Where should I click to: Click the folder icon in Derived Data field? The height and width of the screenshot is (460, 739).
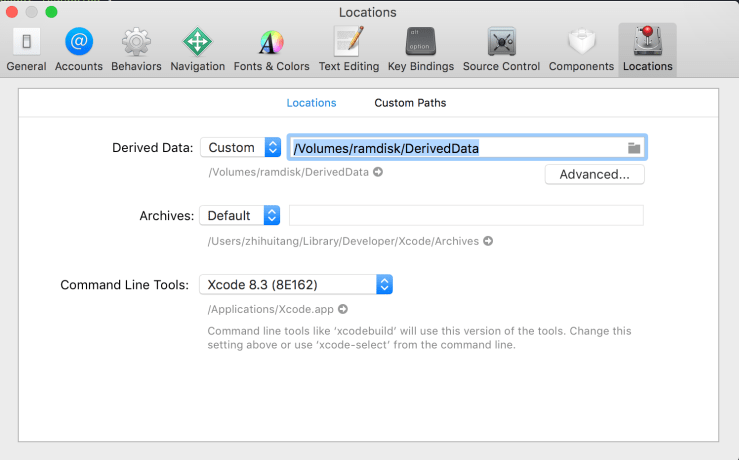(633, 148)
